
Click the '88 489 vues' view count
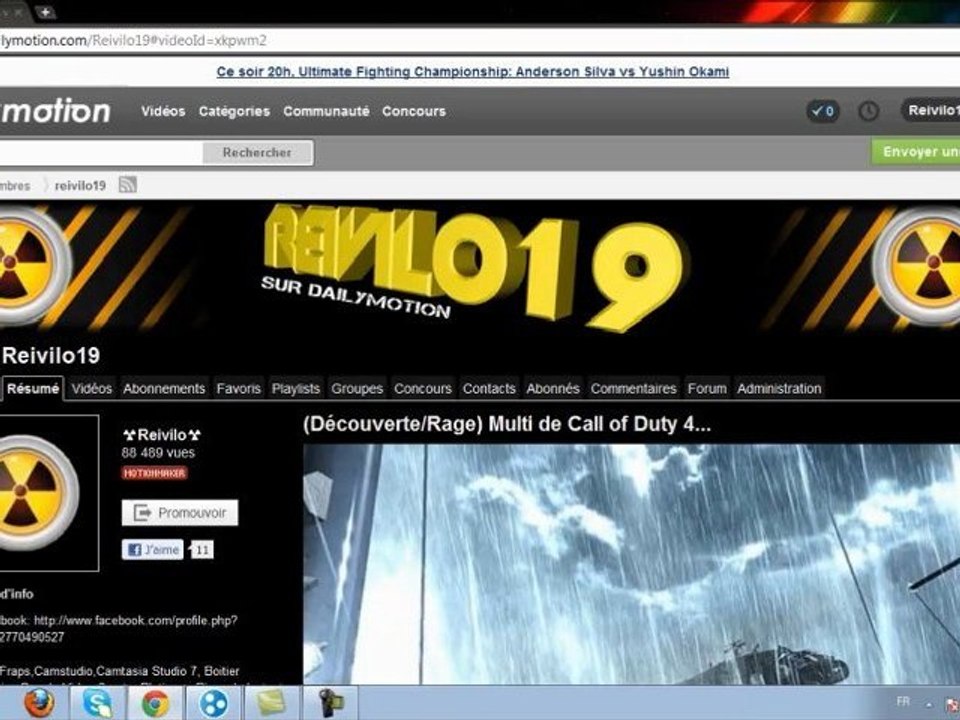158,452
